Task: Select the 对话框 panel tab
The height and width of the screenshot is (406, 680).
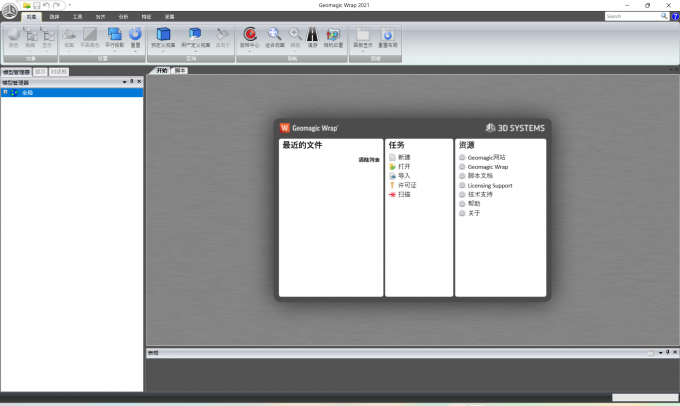Action: (59, 72)
